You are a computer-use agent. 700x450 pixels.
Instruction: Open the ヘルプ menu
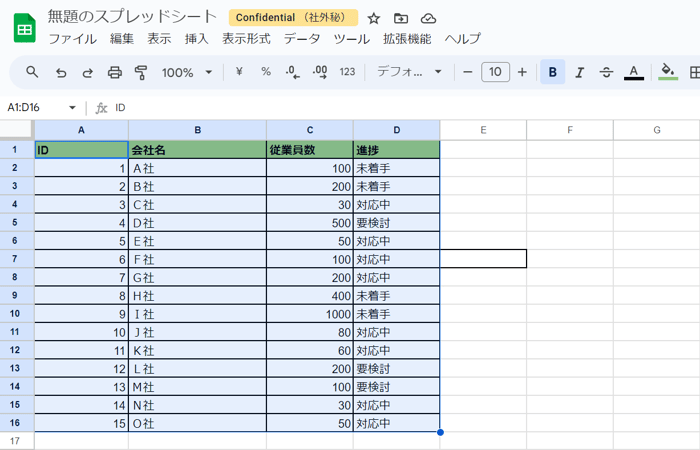click(462, 39)
